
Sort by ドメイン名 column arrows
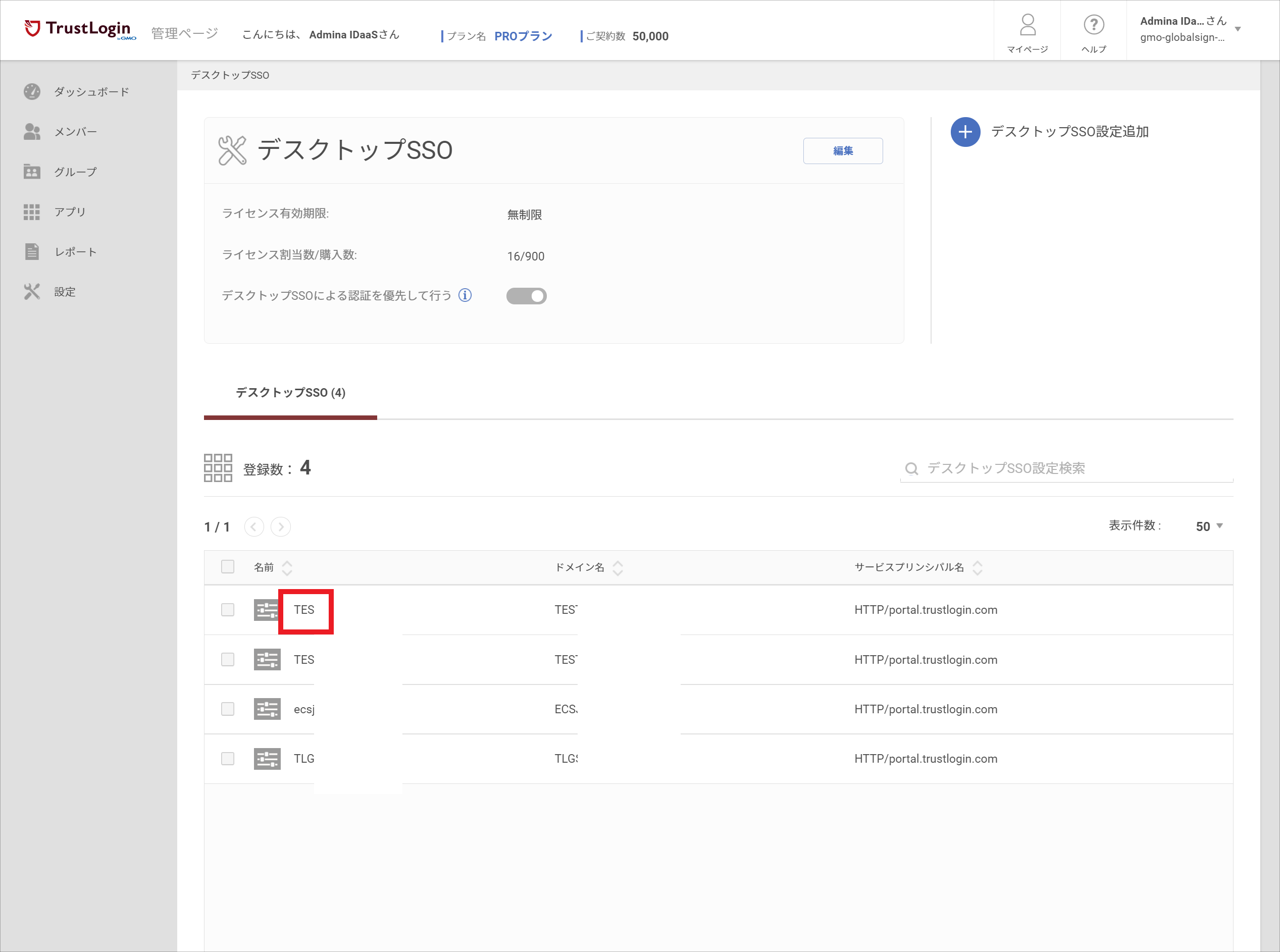tap(618, 568)
